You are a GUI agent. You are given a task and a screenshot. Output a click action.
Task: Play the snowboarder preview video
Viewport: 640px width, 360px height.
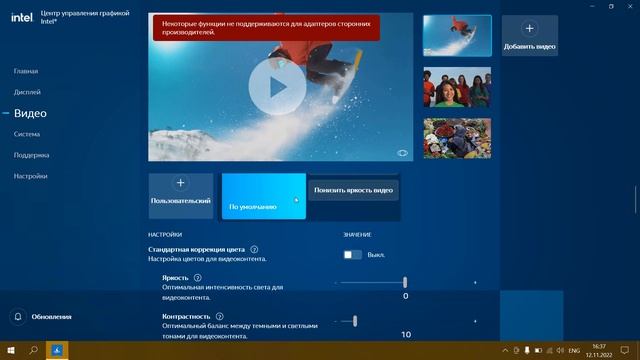(278, 87)
